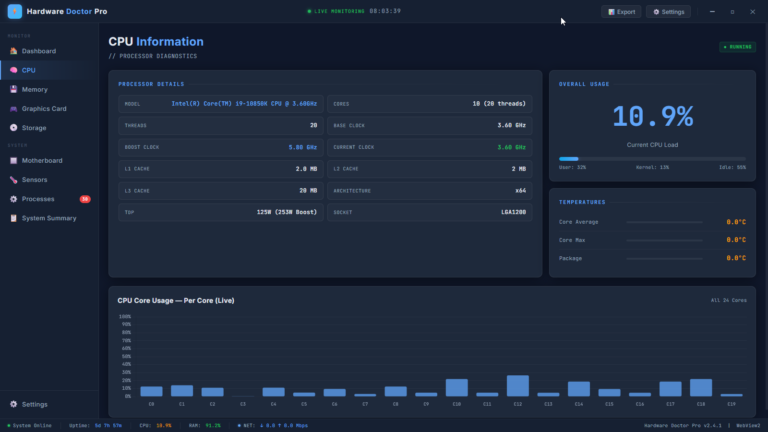Click the C12 core usage bar
The width and height of the screenshot is (768, 432).
tap(517, 386)
